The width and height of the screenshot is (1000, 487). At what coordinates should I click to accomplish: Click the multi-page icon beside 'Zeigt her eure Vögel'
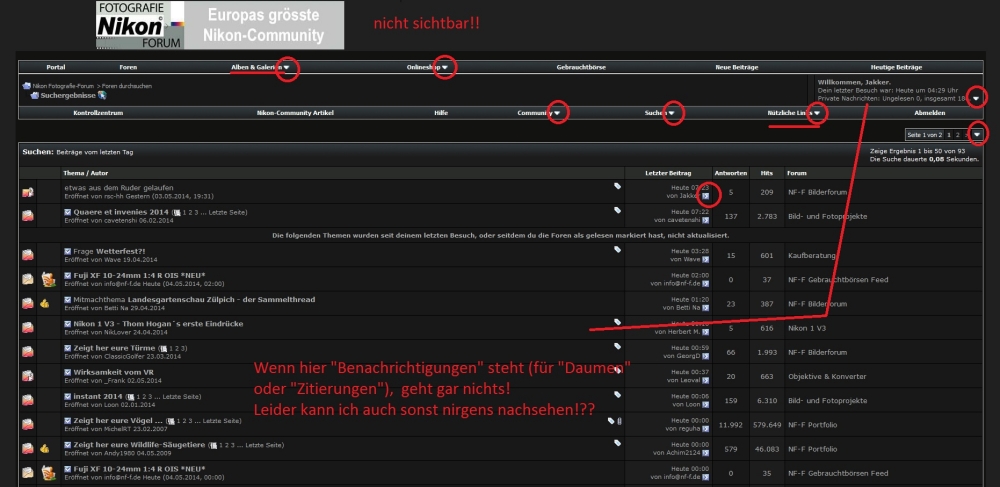click(x=170, y=421)
